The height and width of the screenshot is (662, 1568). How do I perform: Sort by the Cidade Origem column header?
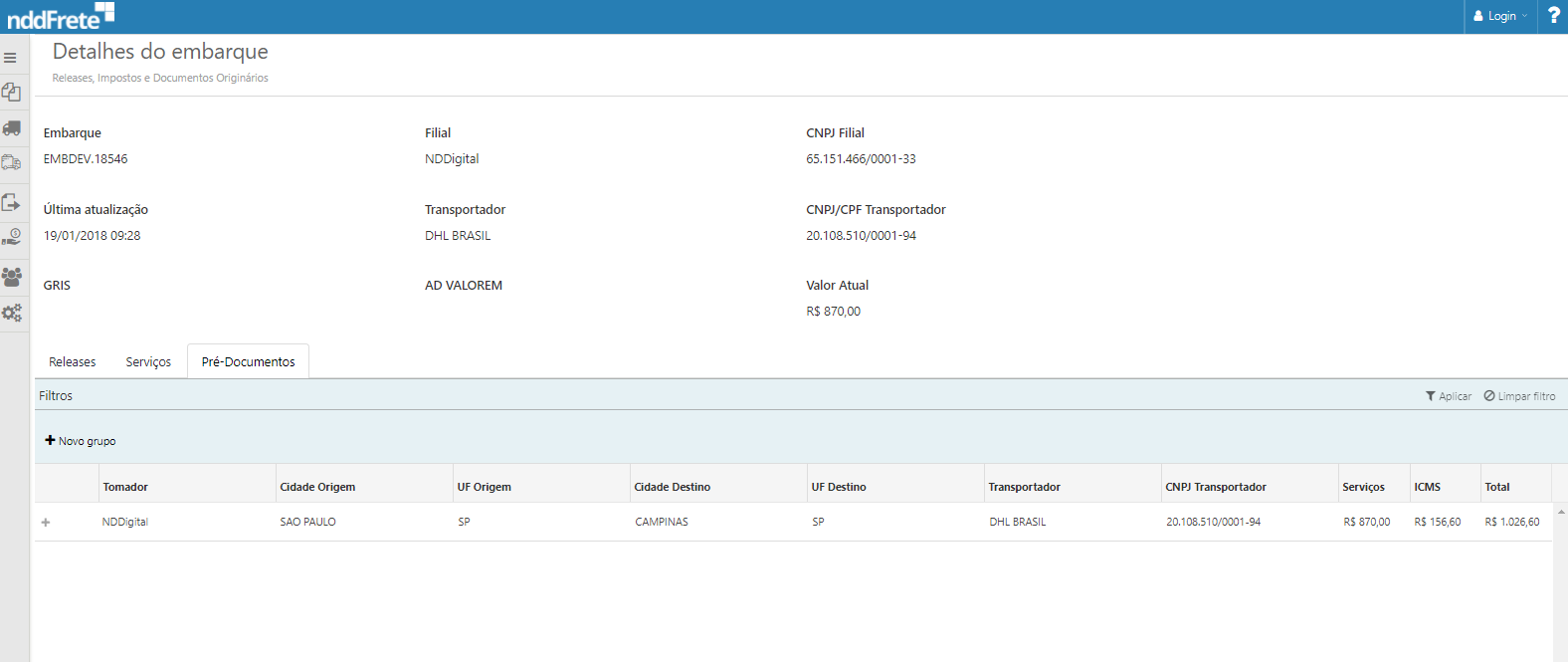317,487
